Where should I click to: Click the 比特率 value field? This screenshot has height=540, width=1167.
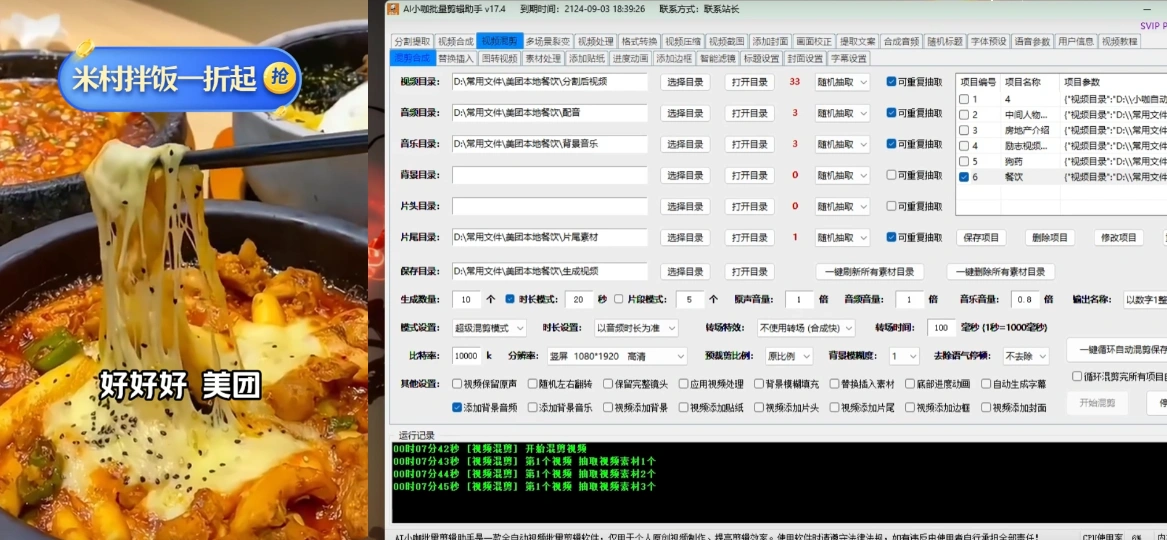pyautogui.click(x=466, y=356)
